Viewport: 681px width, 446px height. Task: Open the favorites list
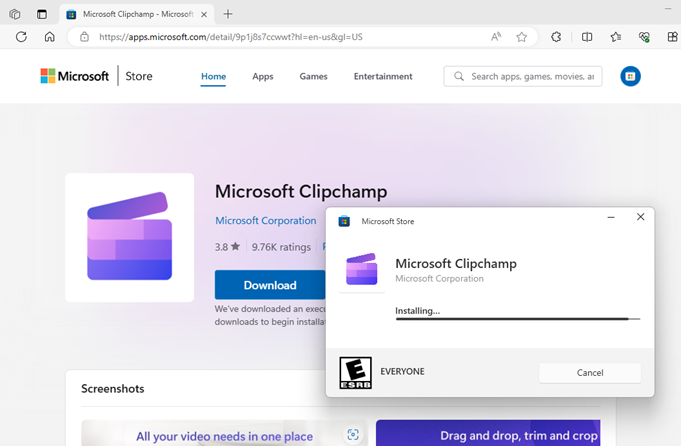click(x=616, y=37)
